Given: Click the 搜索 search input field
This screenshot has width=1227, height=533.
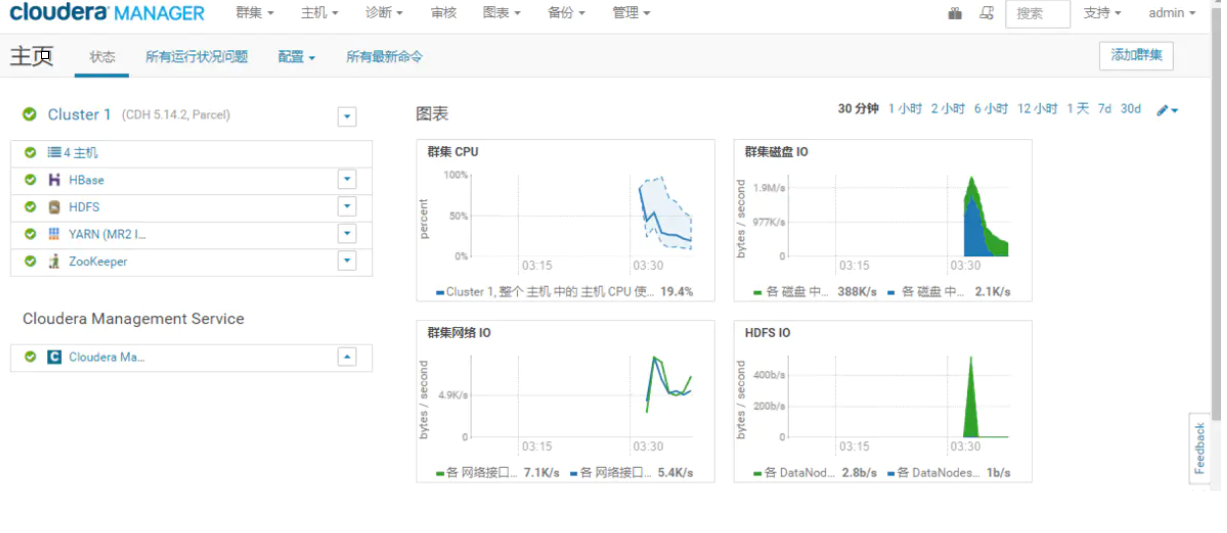Looking at the screenshot, I should [x=1038, y=13].
